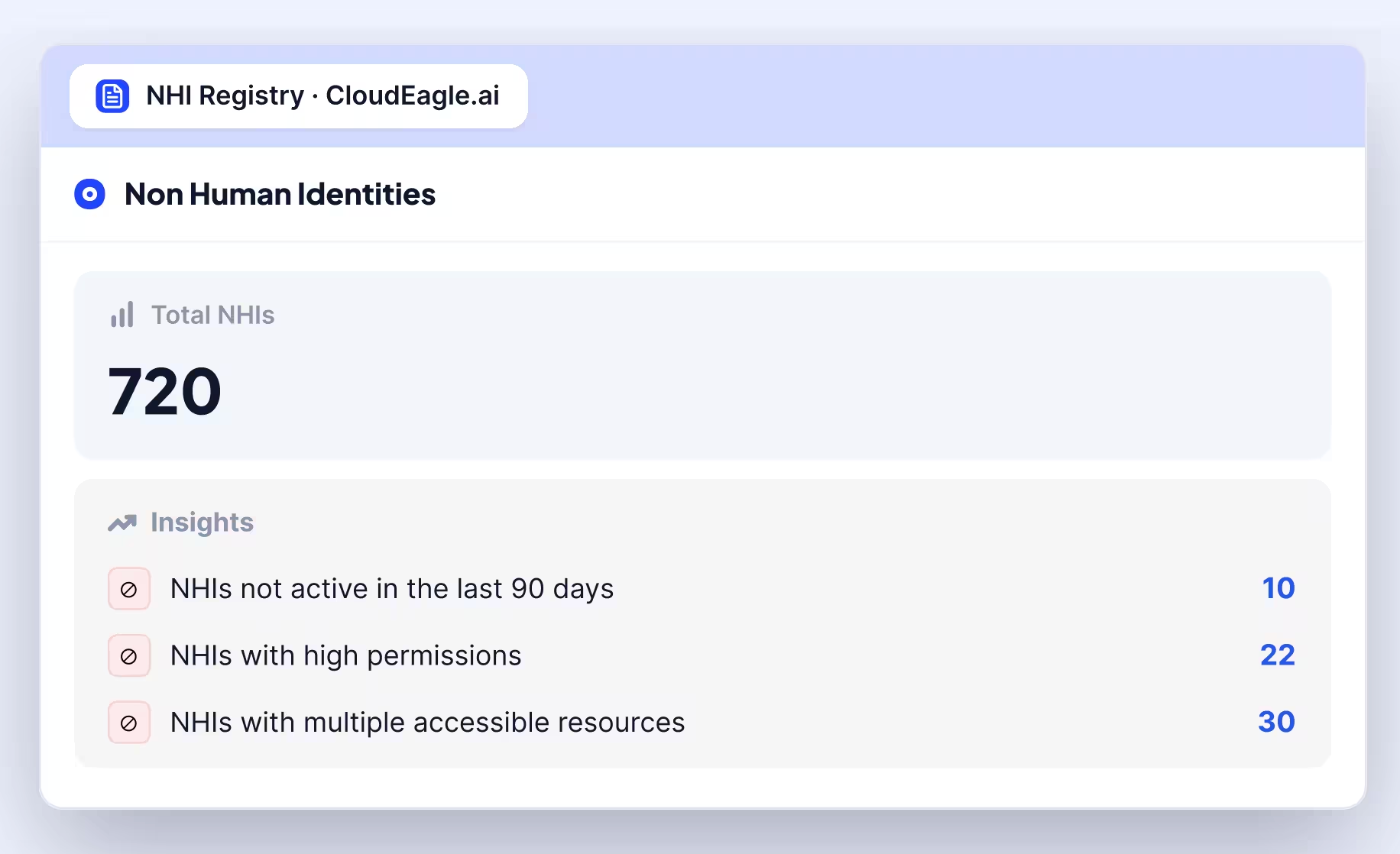The width and height of the screenshot is (1400, 854).
Task: Click the blocked icon for NHIs not active row
Action: click(129, 589)
